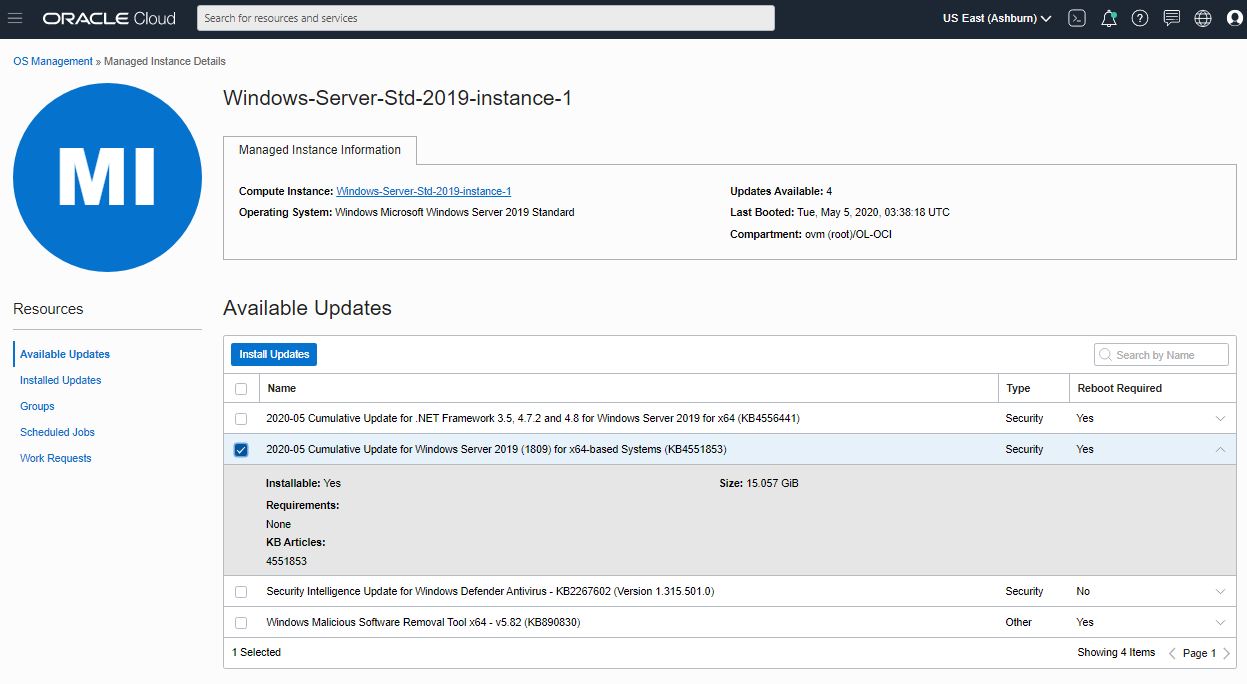Screen dimensions: 1247x684
Task: Click the help question mark icon
Action: [x=1139, y=17]
